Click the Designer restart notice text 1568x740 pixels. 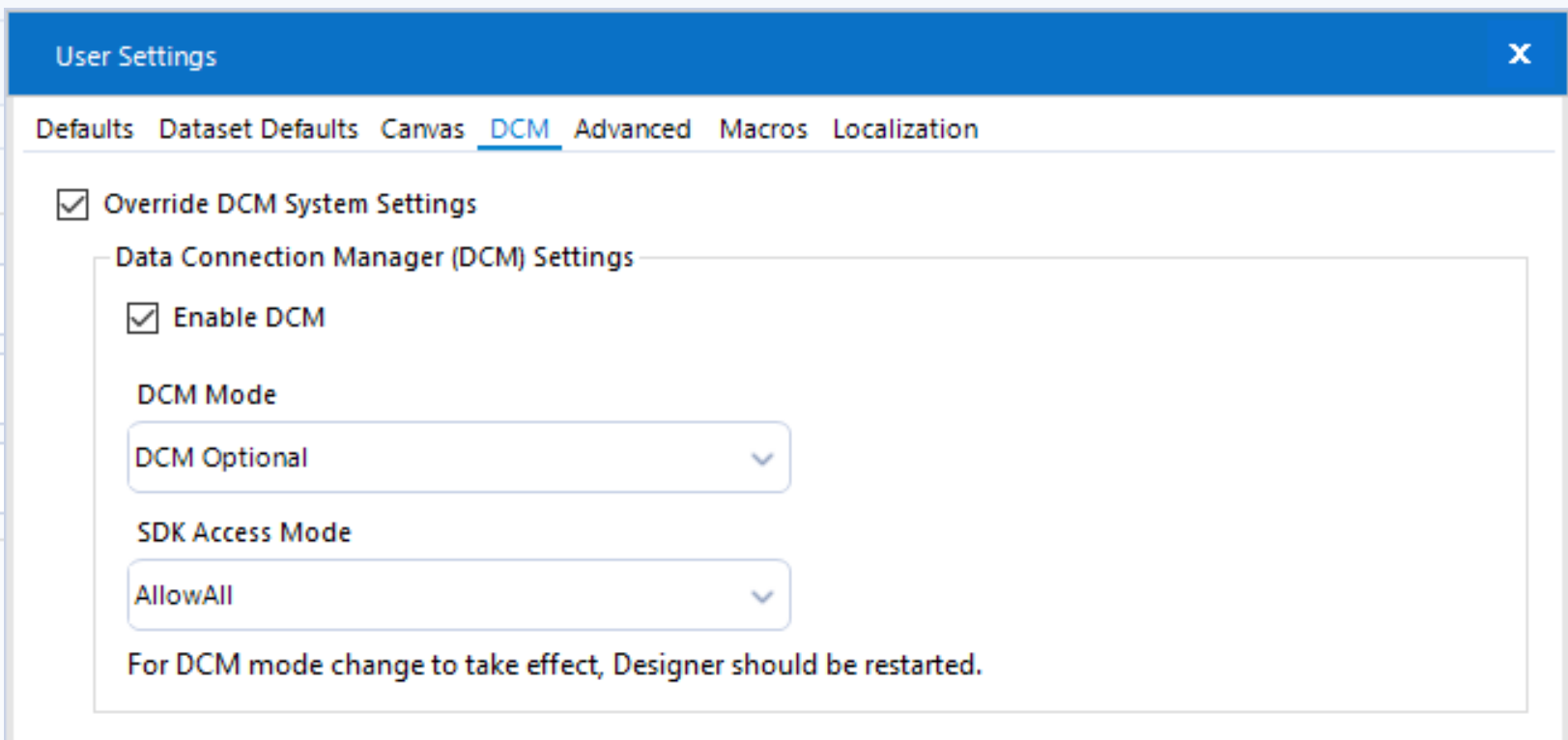pos(555,666)
